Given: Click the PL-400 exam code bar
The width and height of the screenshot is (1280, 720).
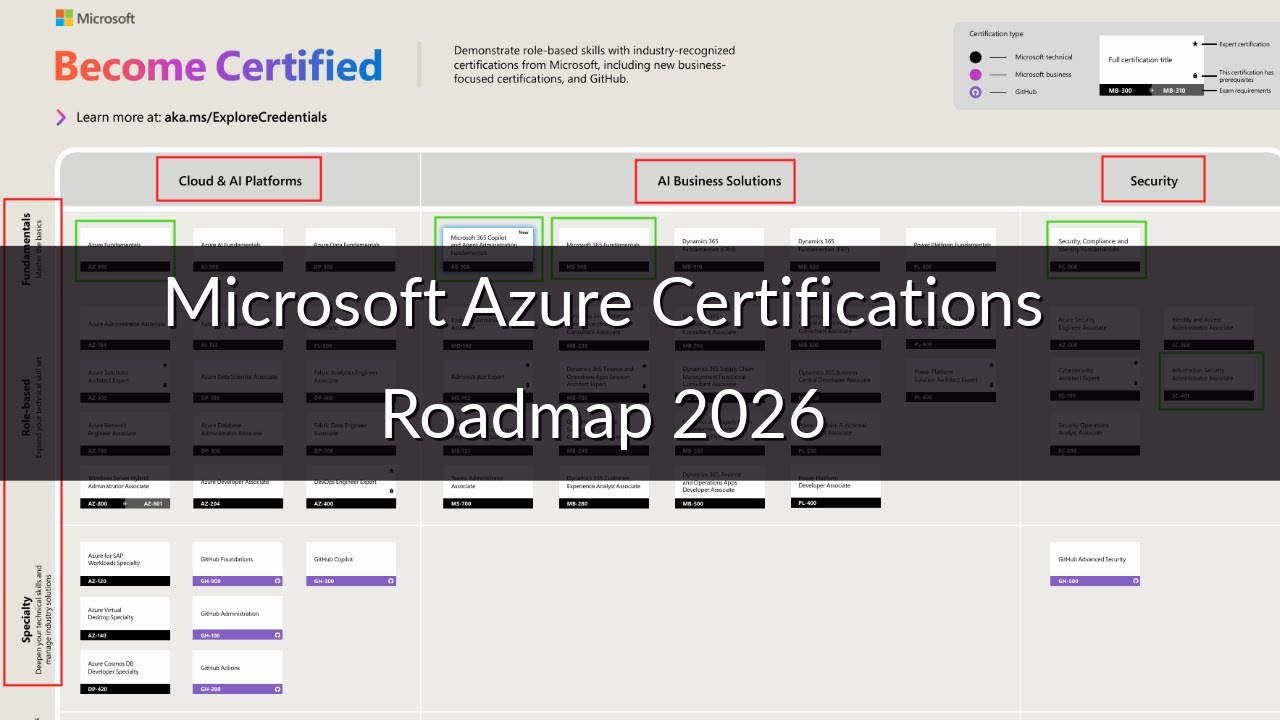Looking at the screenshot, I should coord(836,504).
